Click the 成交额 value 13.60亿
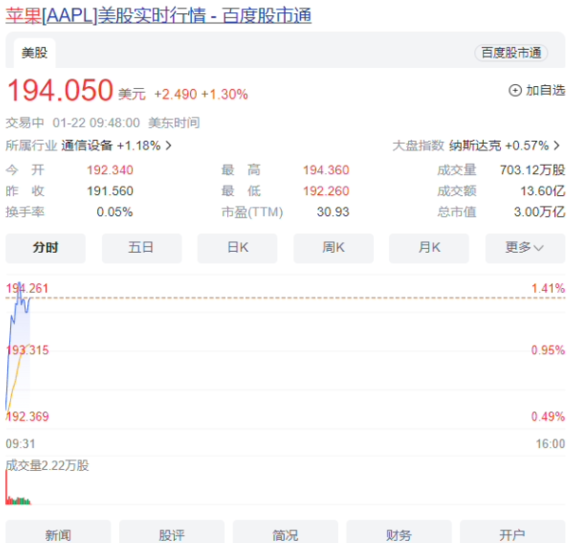This screenshot has height=543, width=587. tap(543, 191)
